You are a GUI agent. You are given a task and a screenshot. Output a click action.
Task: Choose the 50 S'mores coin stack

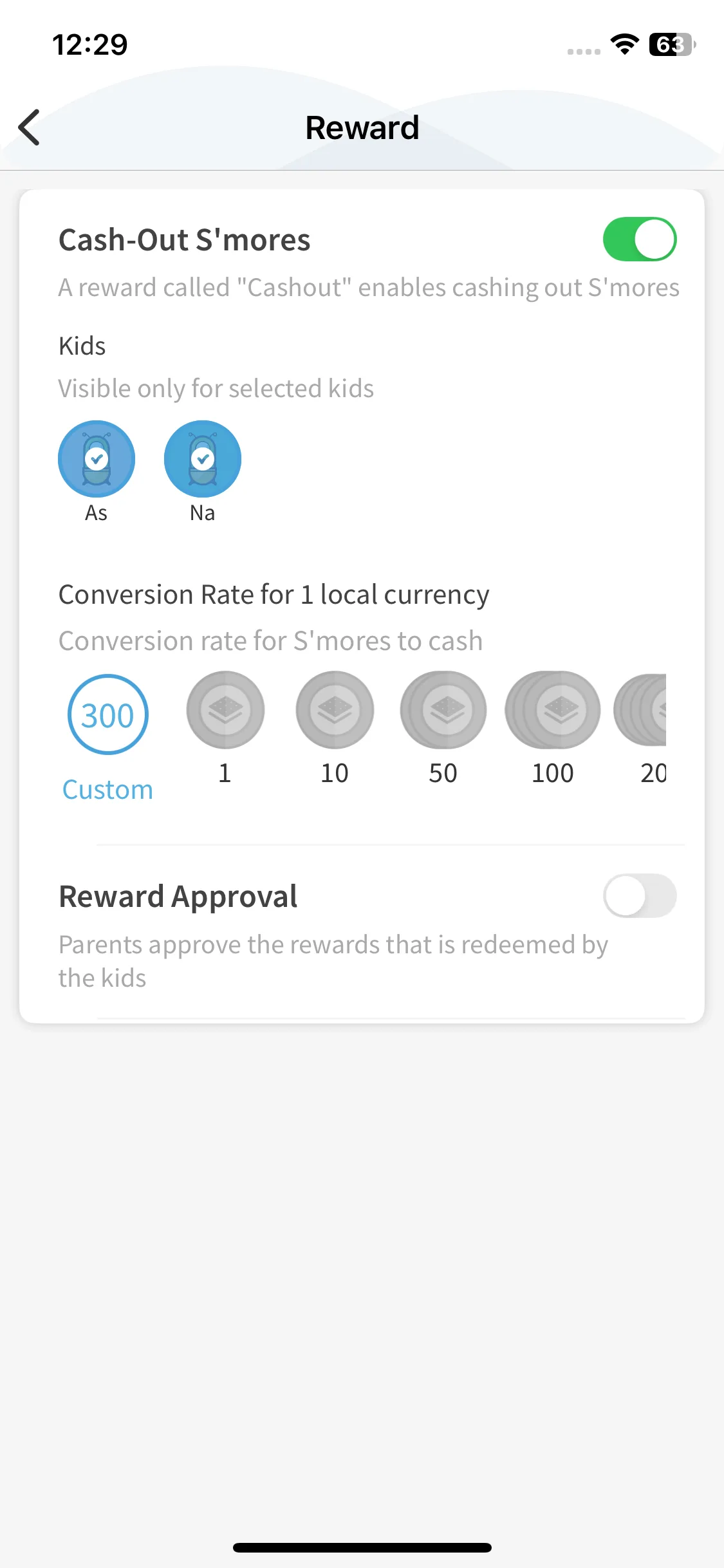pyautogui.click(x=443, y=710)
